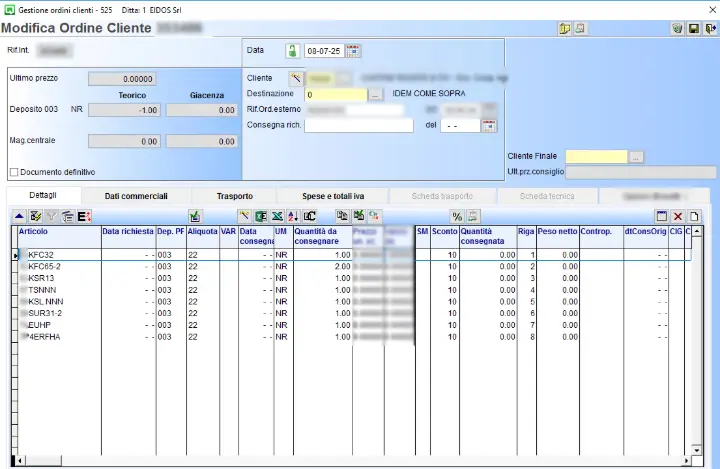Image resolution: width=720 pixels, height=469 pixels.
Task: Tick the Documento definitivo checkbox
Action: [x=14, y=172]
